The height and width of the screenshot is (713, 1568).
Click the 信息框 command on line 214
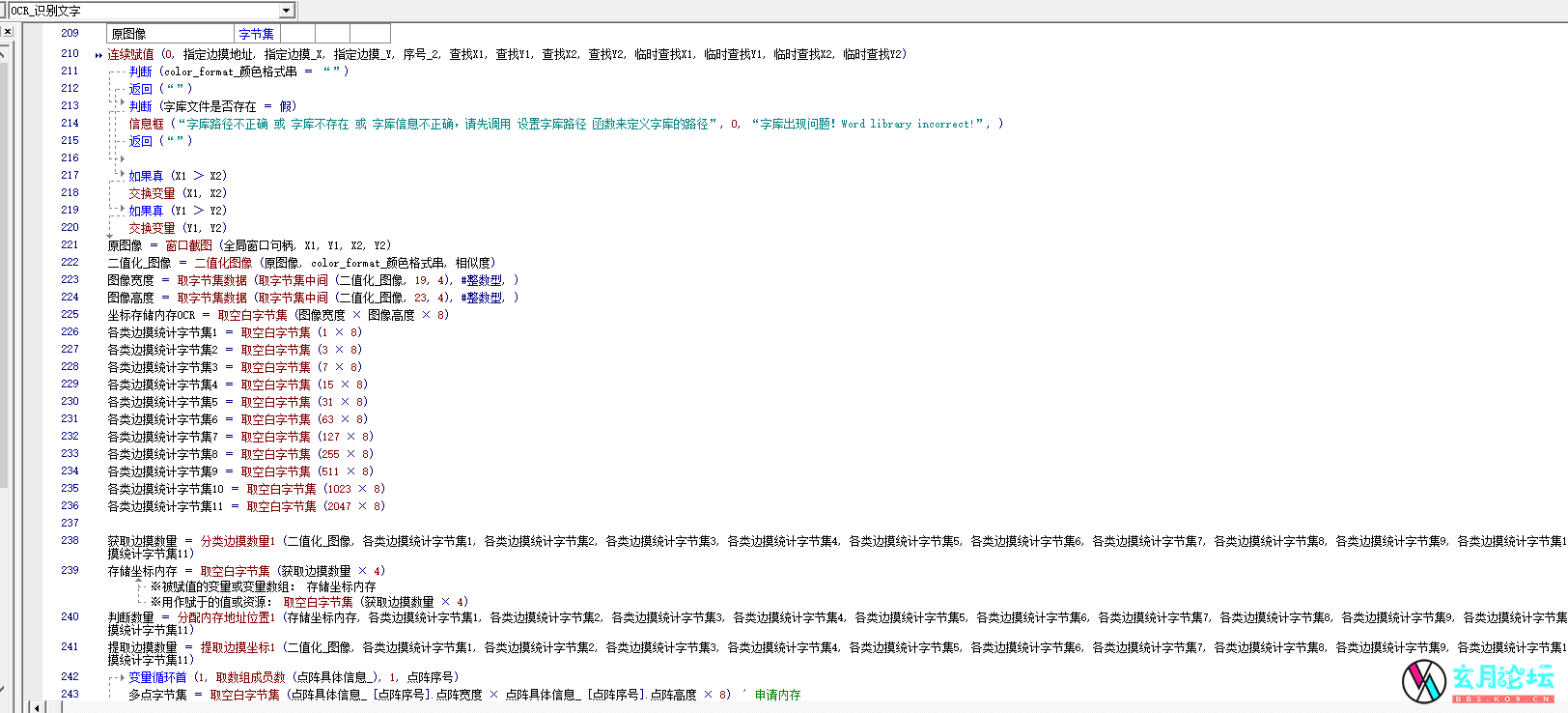click(147, 124)
